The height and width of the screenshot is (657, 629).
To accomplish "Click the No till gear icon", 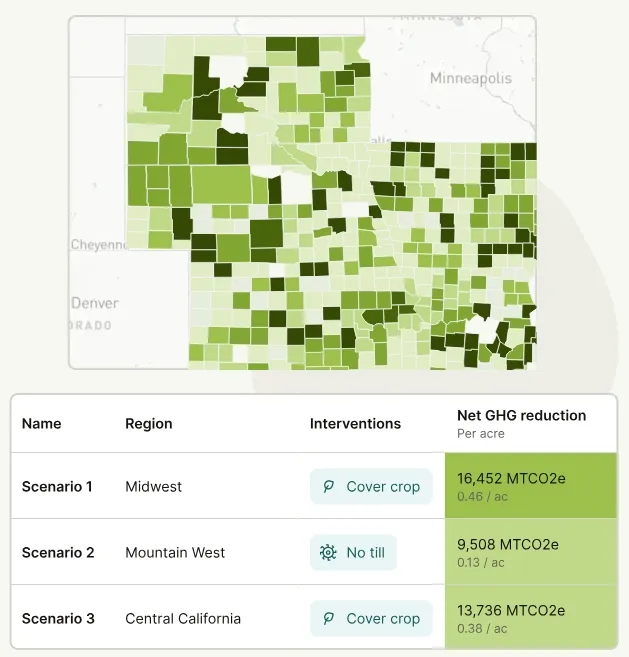I will pos(328,553).
